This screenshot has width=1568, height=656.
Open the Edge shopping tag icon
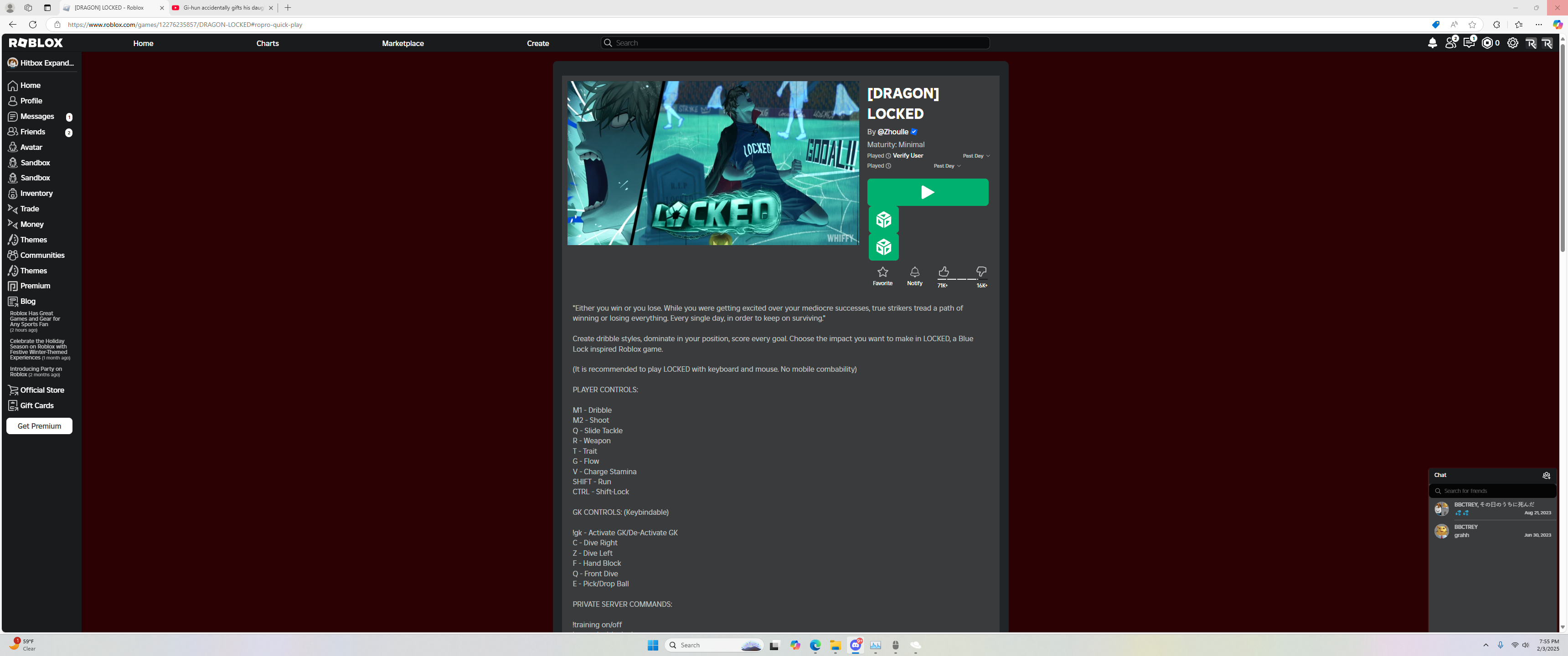point(1435,24)
